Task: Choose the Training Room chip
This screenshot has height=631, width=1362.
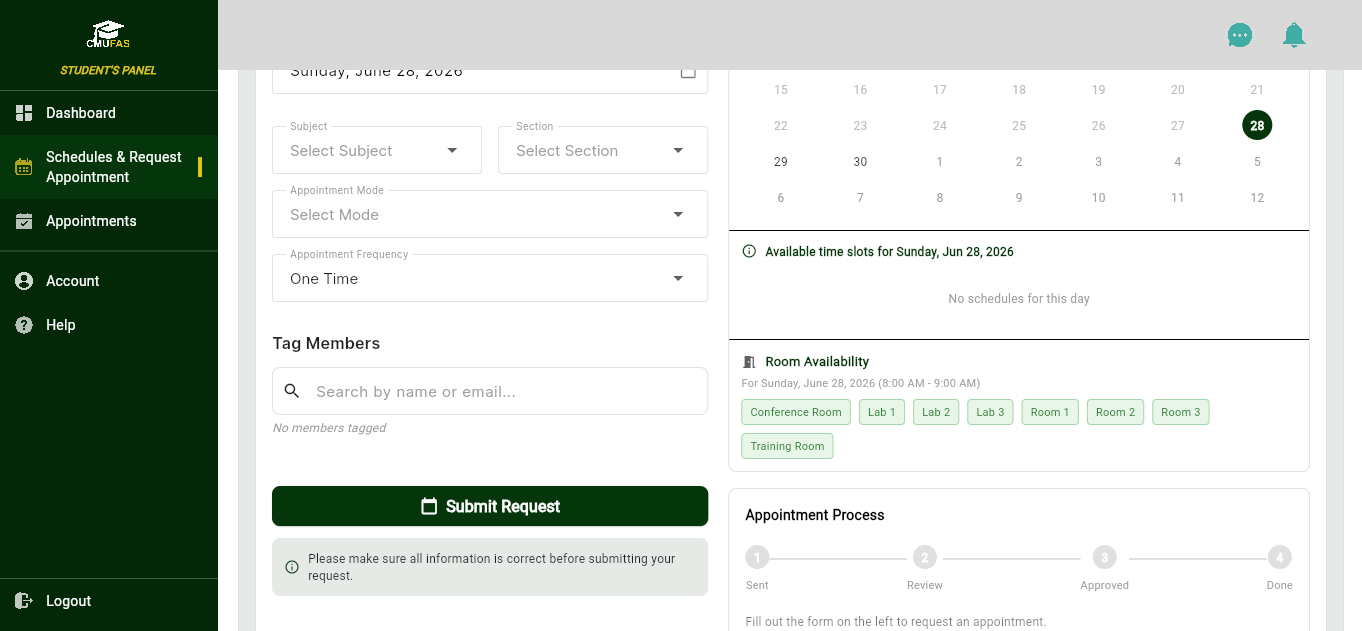Action: click(x=787, y=446)
